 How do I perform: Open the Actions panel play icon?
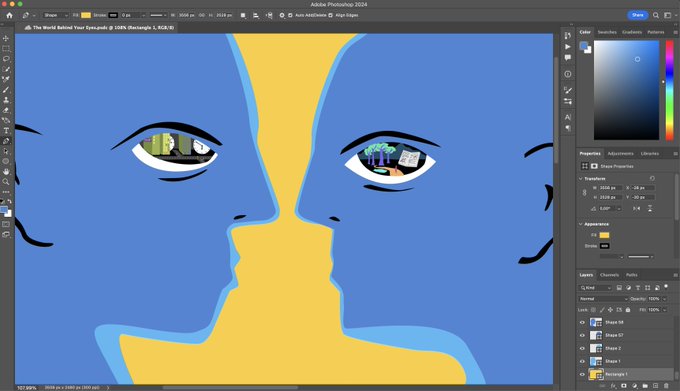pyautogui.click(x=568, y=46)
